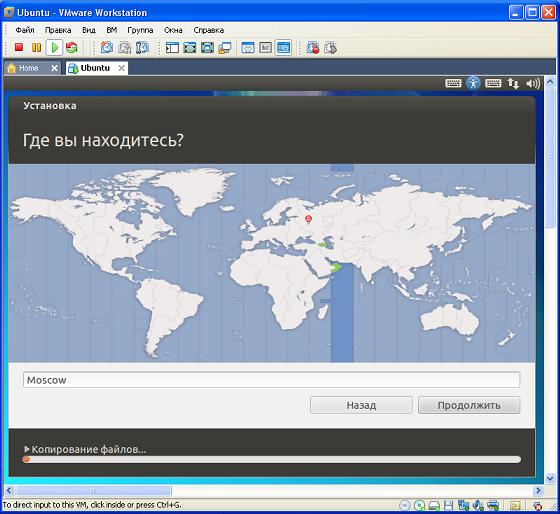Open the sound volume indicator in Ubuntu panel

533,84
